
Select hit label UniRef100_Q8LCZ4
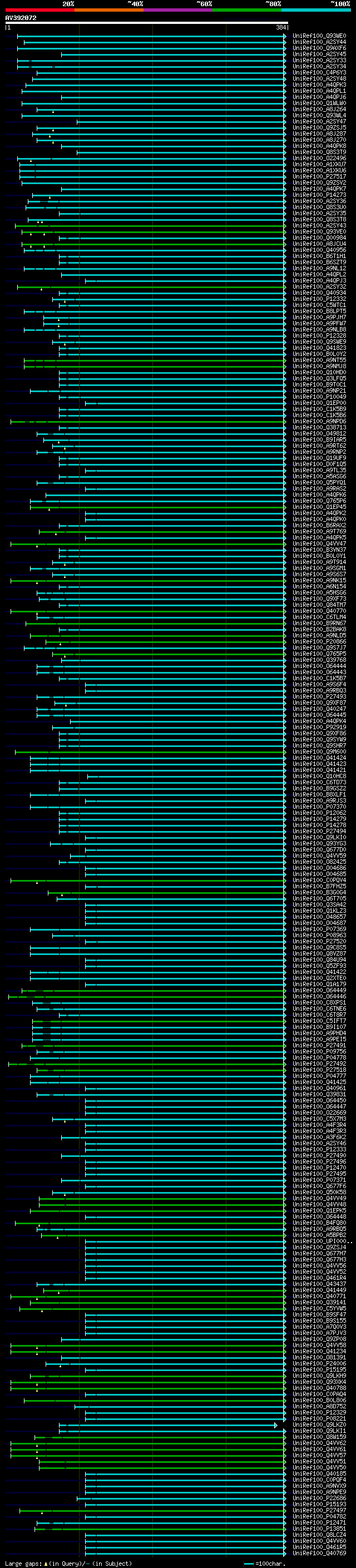[319, 1535]
